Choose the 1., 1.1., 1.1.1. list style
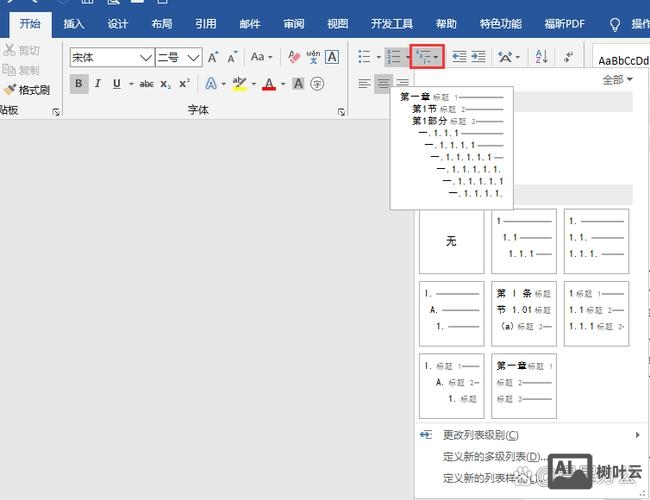This screenshot has width=650, height=500. point(597,241)
